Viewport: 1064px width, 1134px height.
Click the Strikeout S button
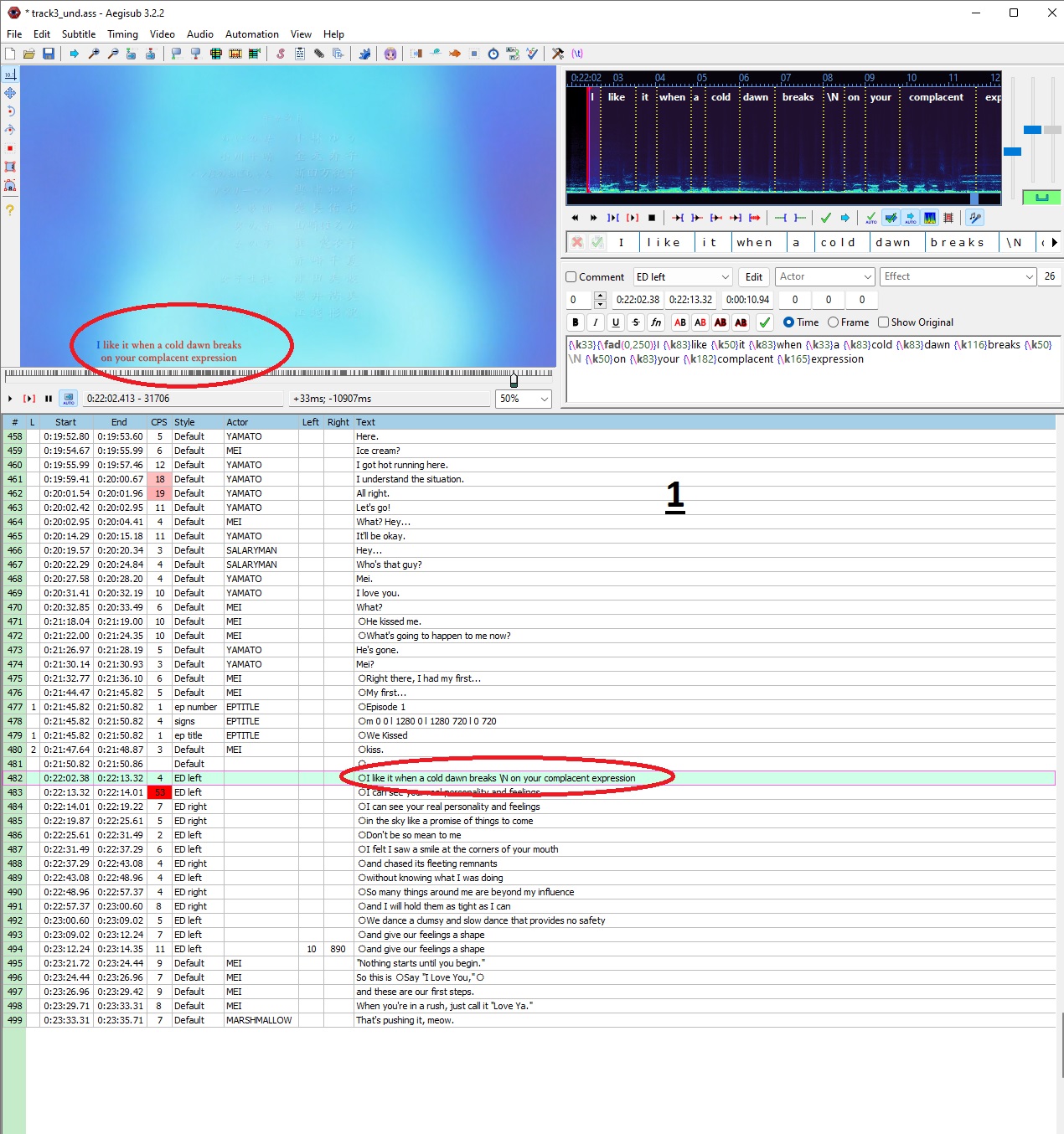[x=636, y=322]
